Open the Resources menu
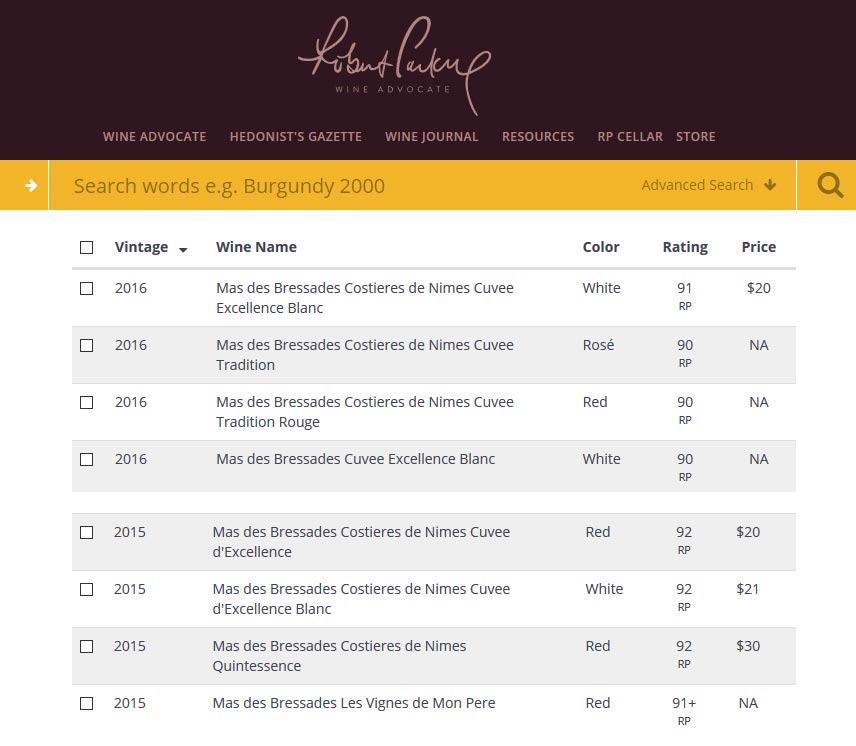This screenshot has height=746, width=856. click(538, 136)
